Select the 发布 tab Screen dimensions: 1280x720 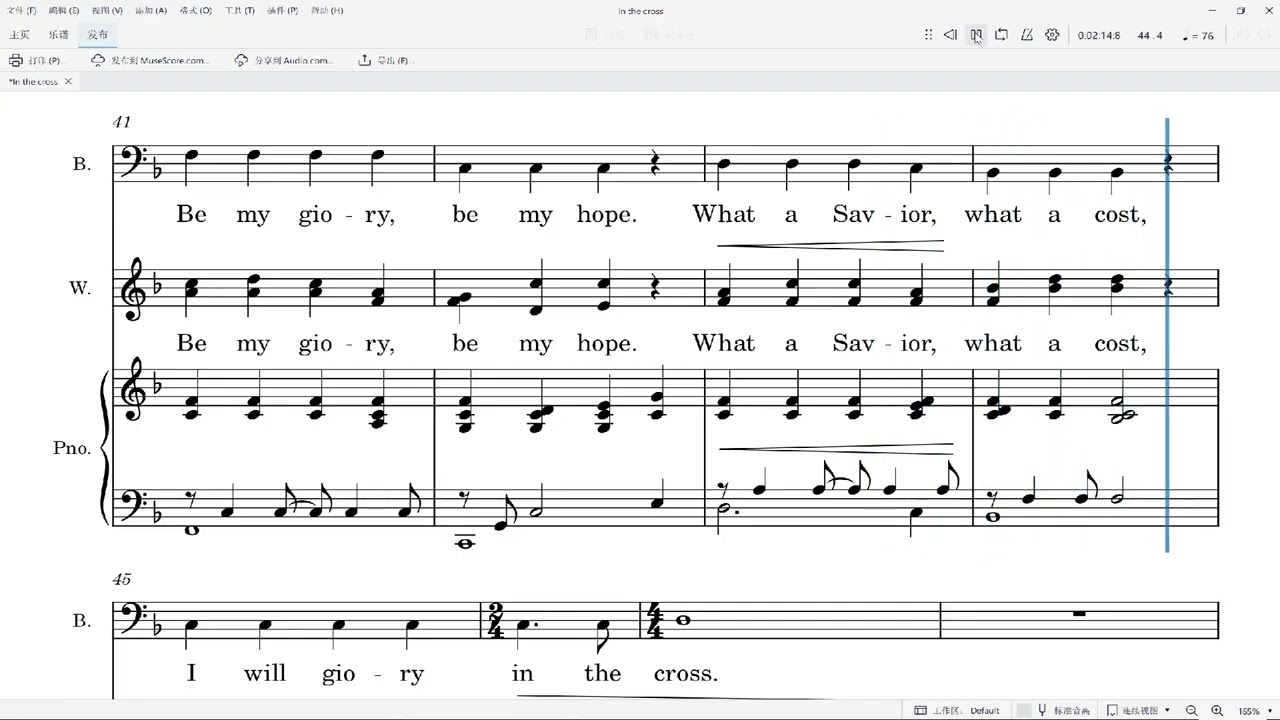pyautogui.click(x=97, y=35)
